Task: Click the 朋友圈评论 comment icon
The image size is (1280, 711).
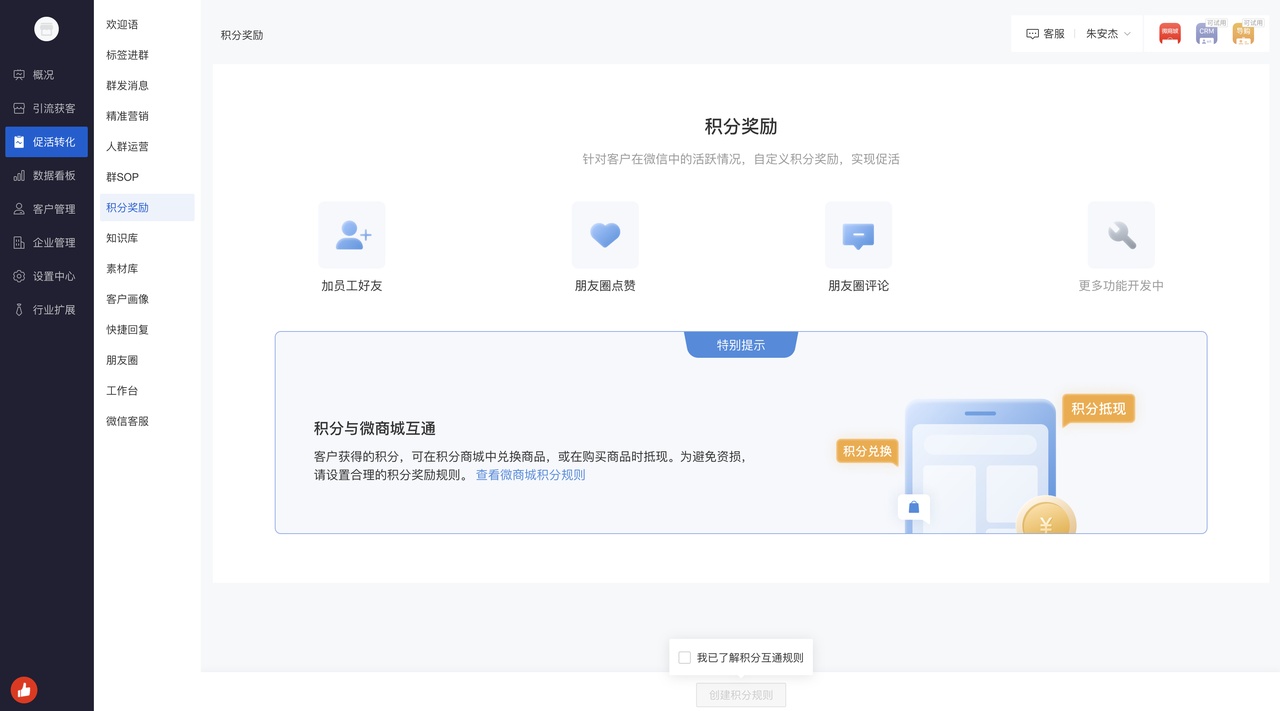Action: tap(858, 235)
